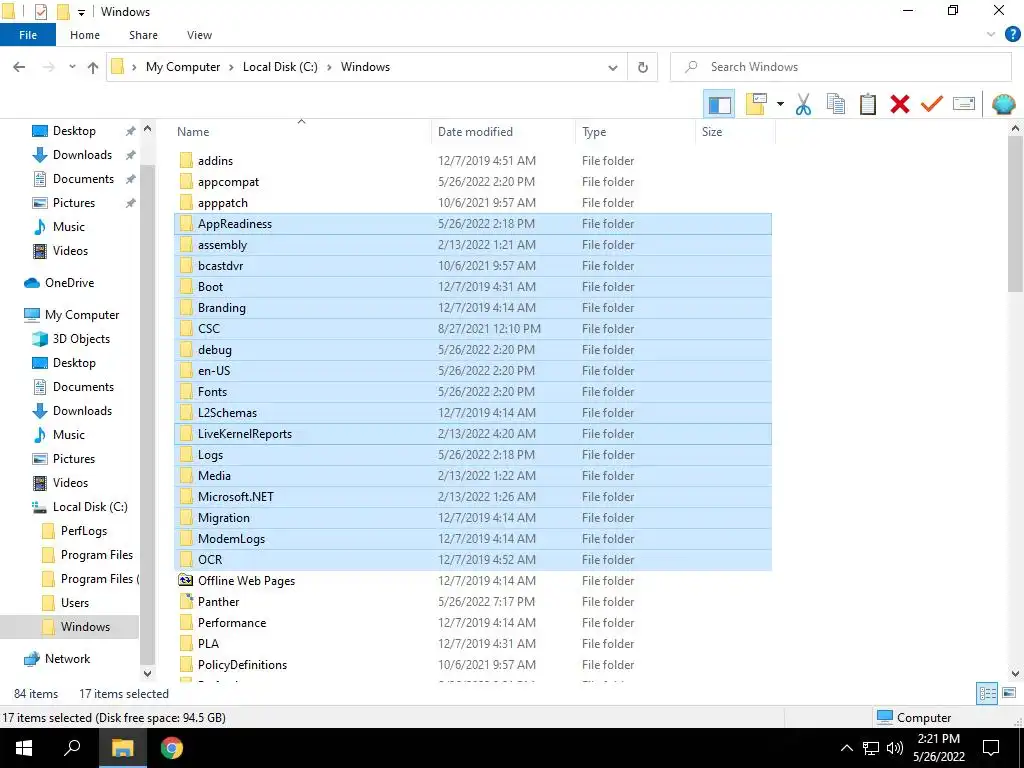Open OneDrive in the navigation pane
This screenshot has width=1024, height=768.
[x=69, y=283]
